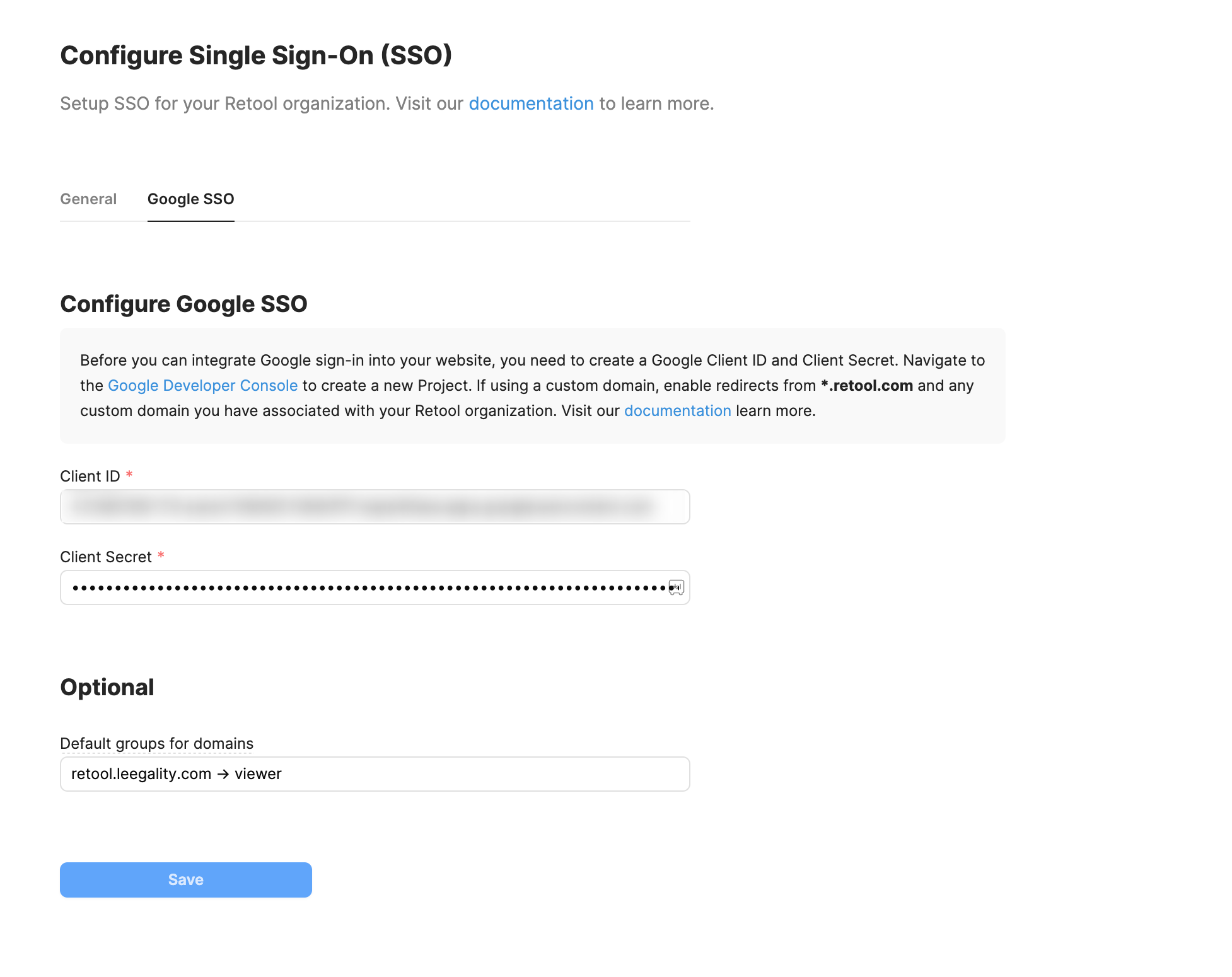Click the Optional section heading

point(107,688)
